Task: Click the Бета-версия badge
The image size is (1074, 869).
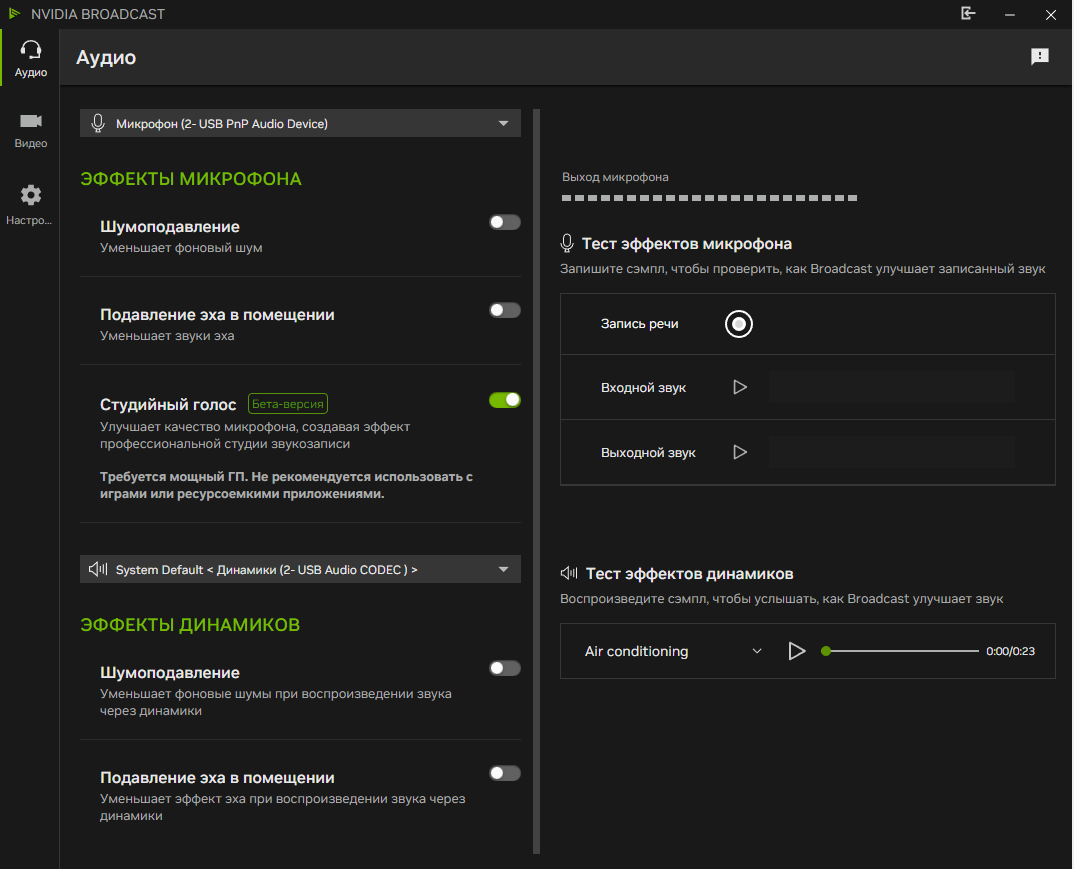Action: pos(288,404)
